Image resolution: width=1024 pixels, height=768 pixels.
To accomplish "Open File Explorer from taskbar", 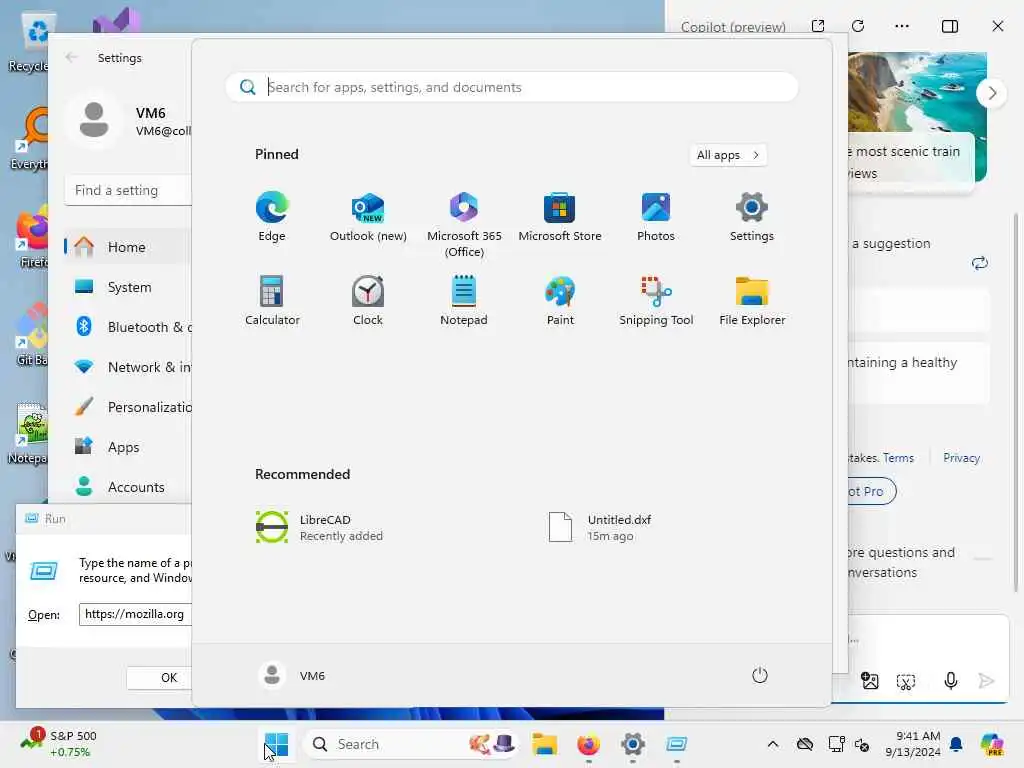I will [544, 744].
